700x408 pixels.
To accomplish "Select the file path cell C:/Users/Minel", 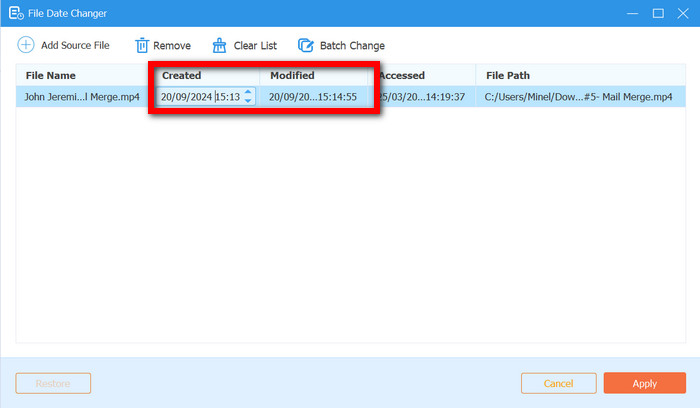I will click(580, 97).
